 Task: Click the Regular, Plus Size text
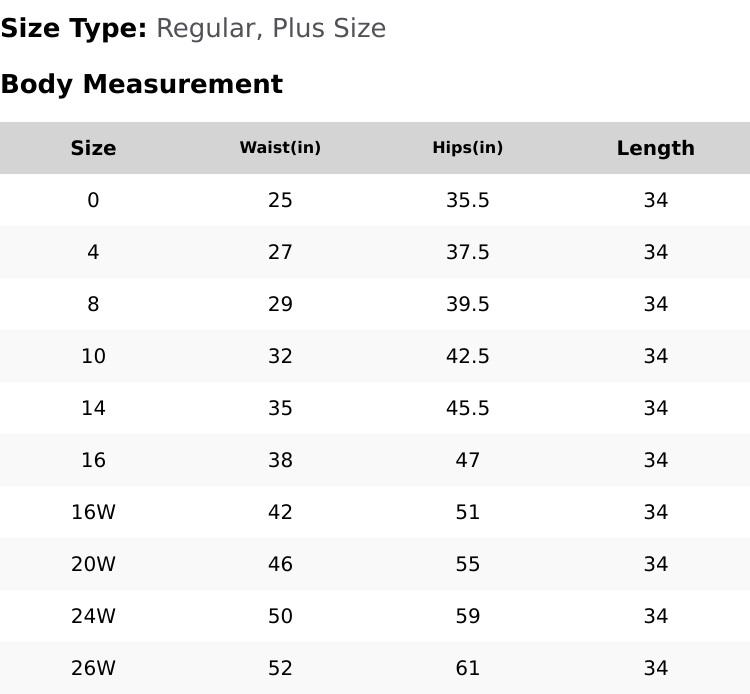tap(271, 28)
